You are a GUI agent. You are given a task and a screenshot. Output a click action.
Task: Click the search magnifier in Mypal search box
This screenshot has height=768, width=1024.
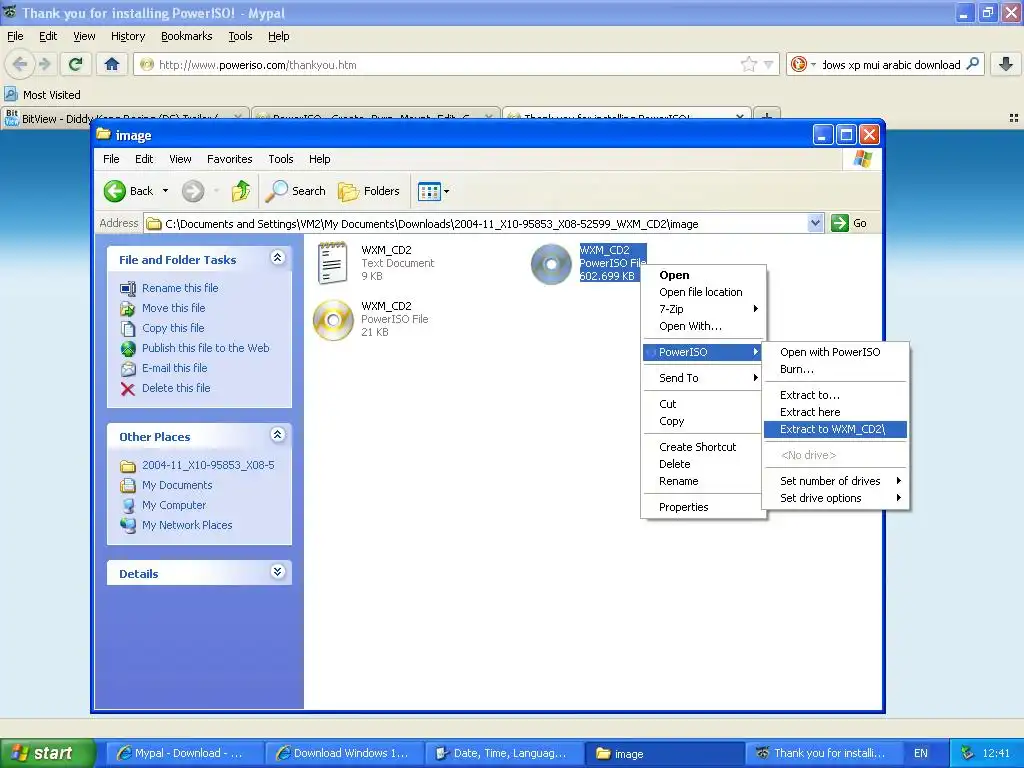click(972, 64)
